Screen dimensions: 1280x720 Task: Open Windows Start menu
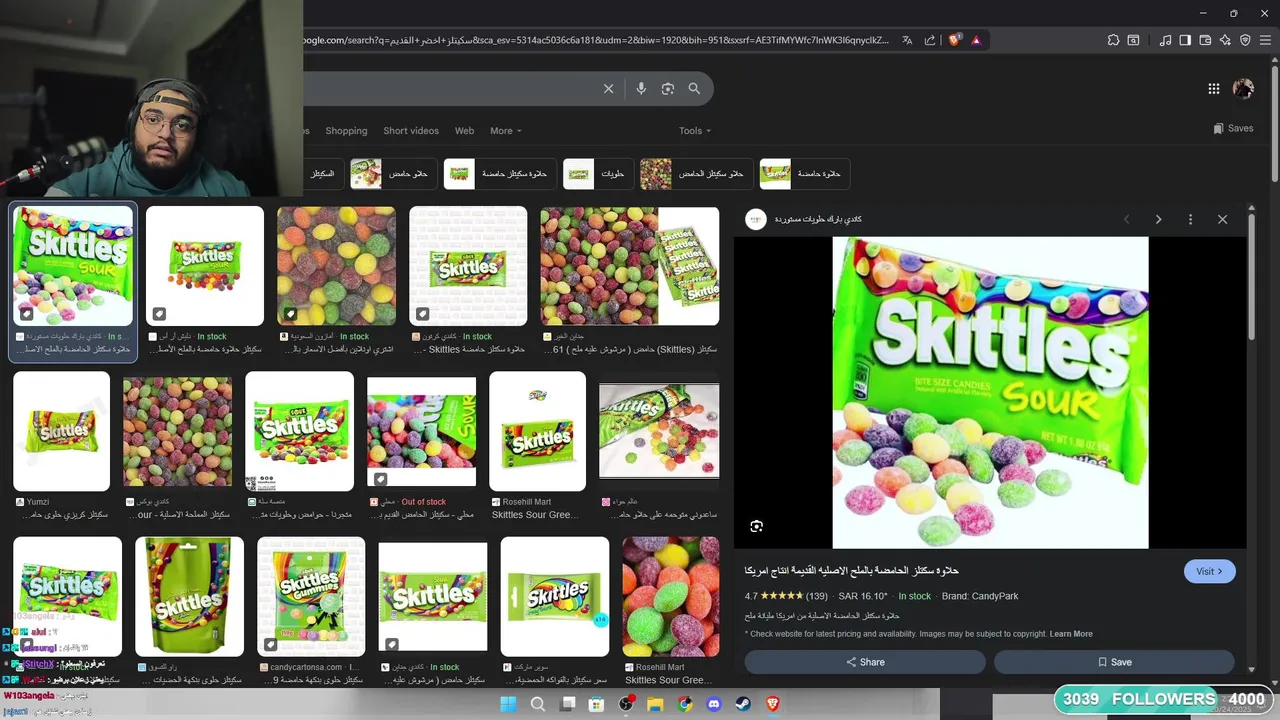[508, 704]
